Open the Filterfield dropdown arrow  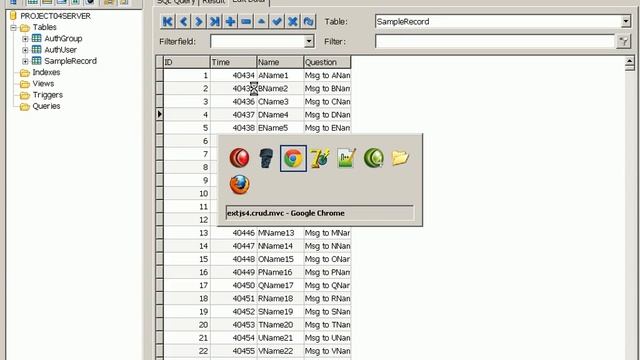point(309,41)
